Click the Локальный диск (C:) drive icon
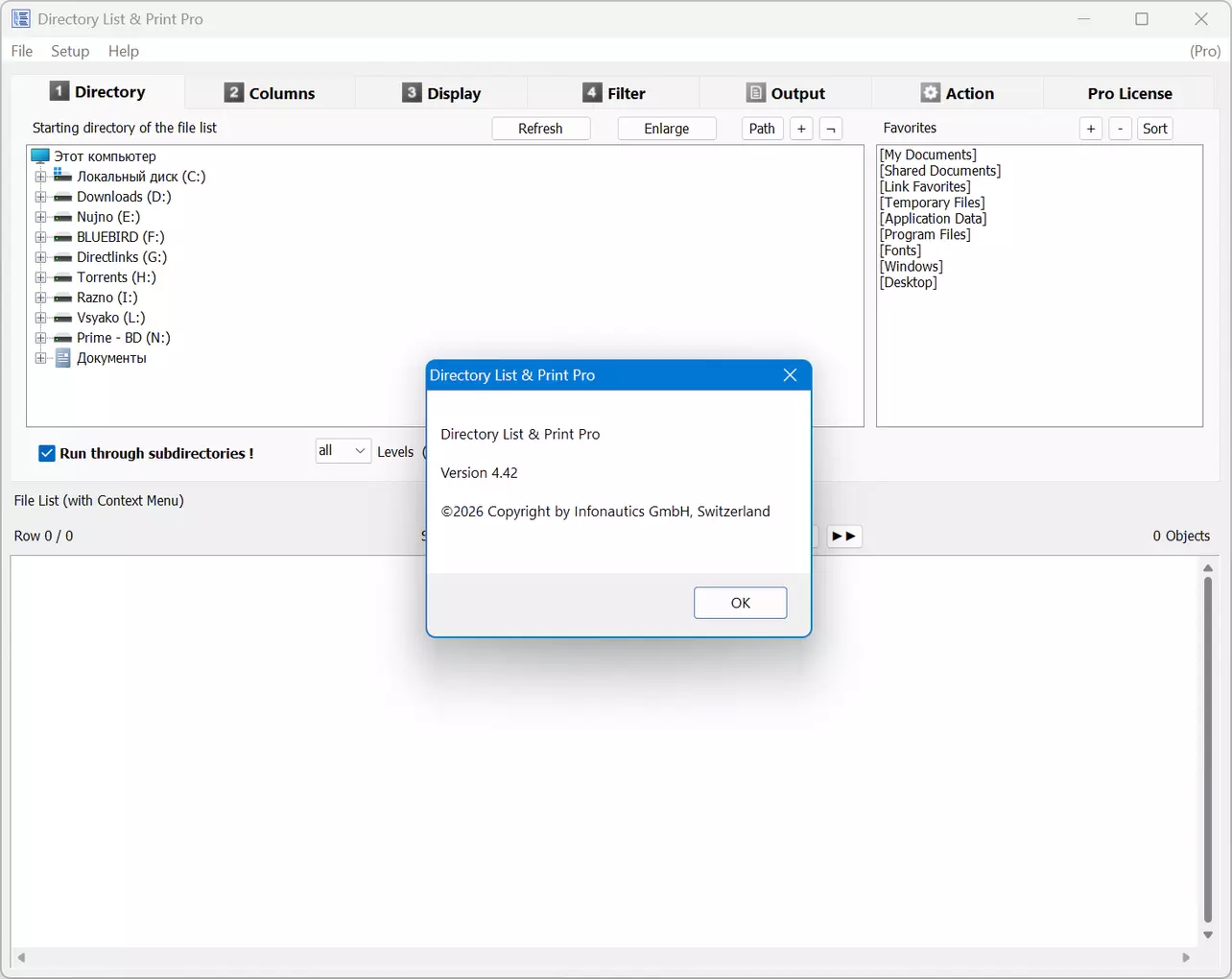 point(63,176)
